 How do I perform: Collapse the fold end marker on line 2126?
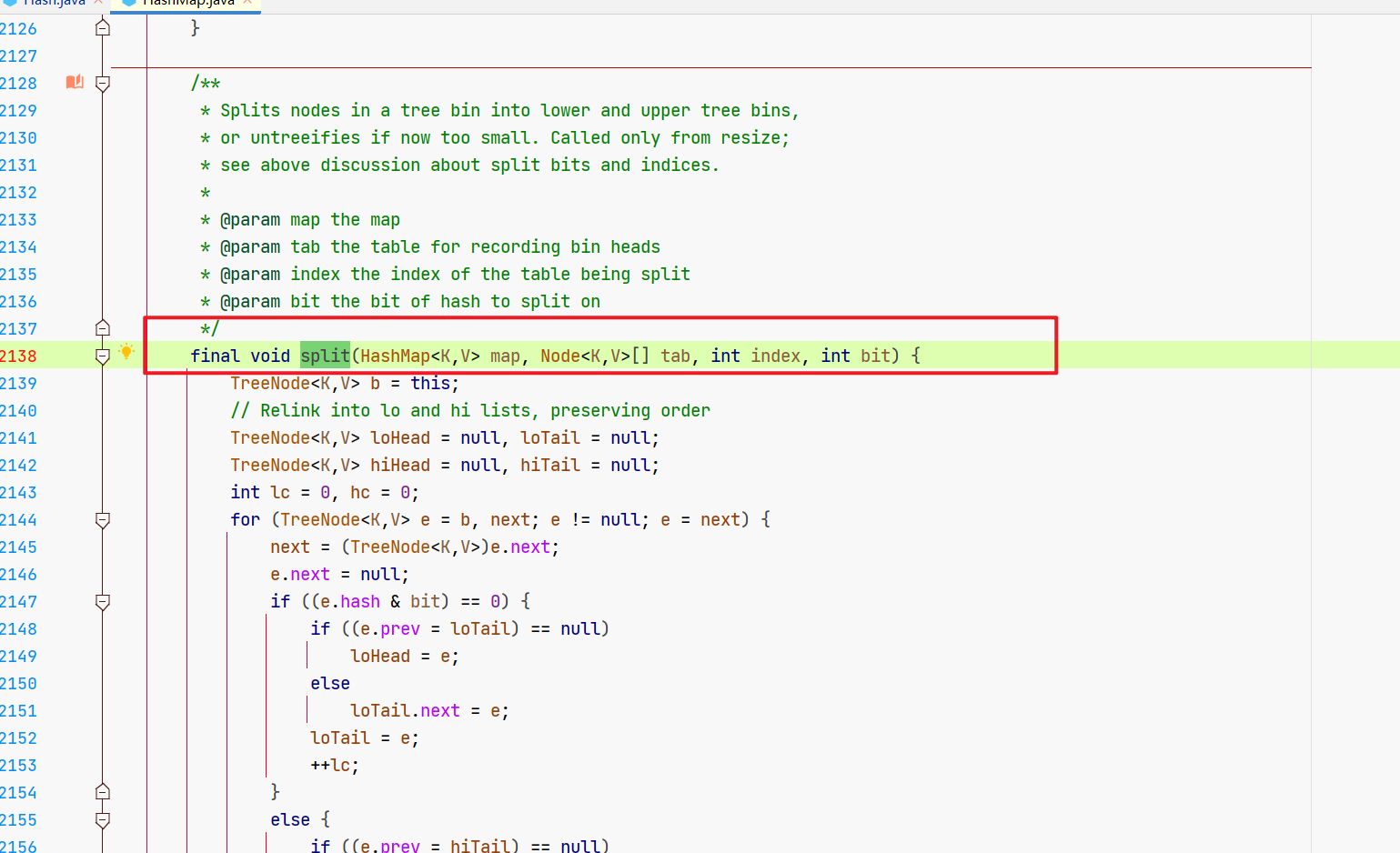tap(103, 28)
